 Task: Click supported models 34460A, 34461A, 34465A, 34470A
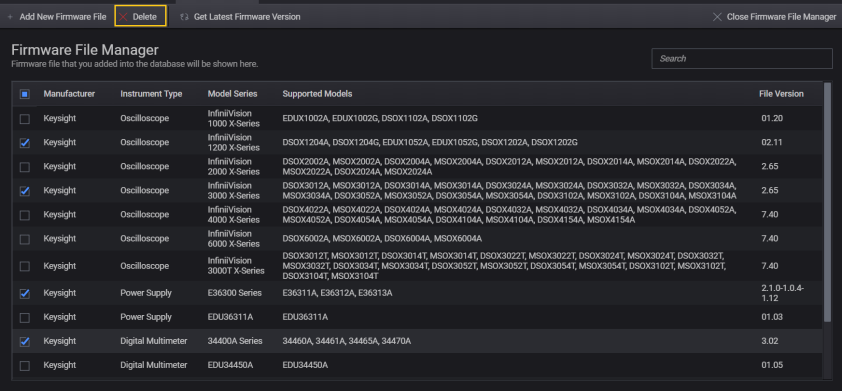pyautogui.click(x=347, y=341)
